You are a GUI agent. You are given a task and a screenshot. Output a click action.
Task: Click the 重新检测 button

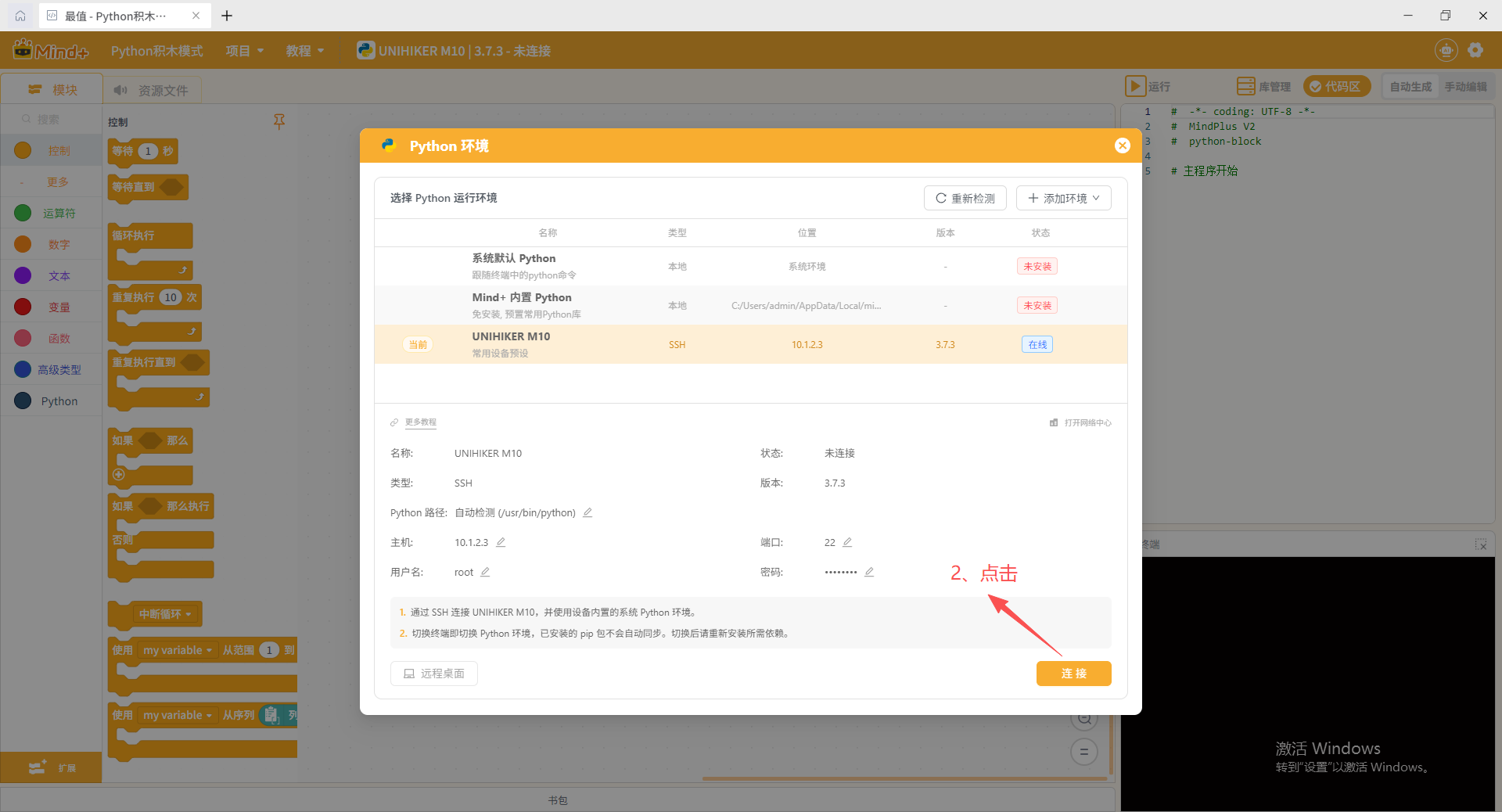click(965, 198)
